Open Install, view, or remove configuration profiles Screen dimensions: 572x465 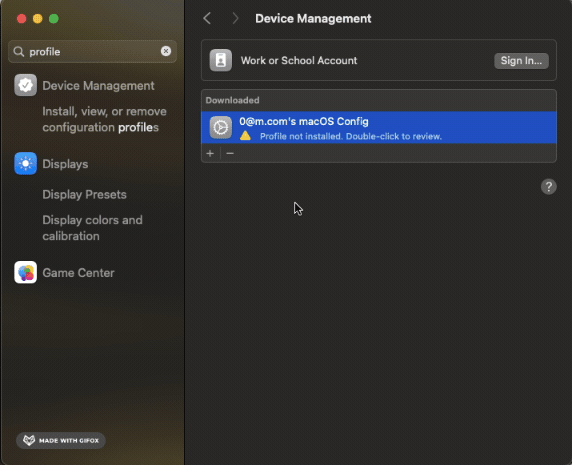(104, 119)
